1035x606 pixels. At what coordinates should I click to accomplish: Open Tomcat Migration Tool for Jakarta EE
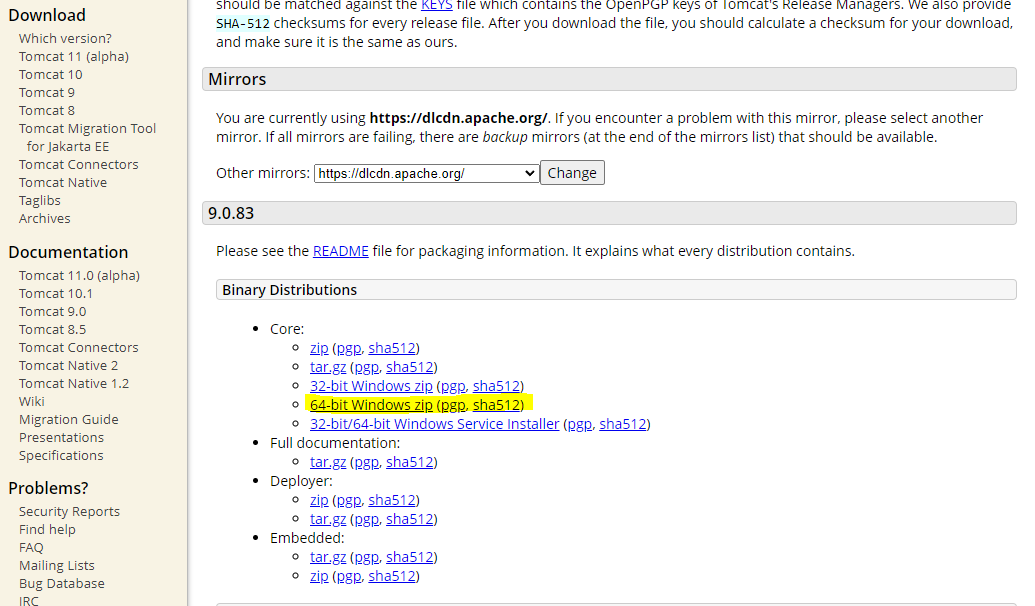87,137
